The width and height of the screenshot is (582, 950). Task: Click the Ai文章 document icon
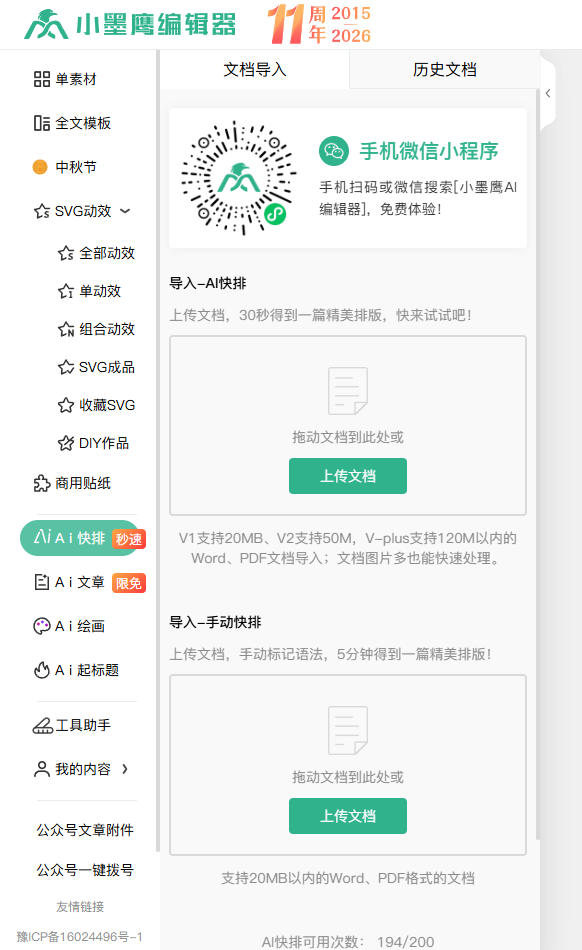pyautogui.click(x=42, y=582)
